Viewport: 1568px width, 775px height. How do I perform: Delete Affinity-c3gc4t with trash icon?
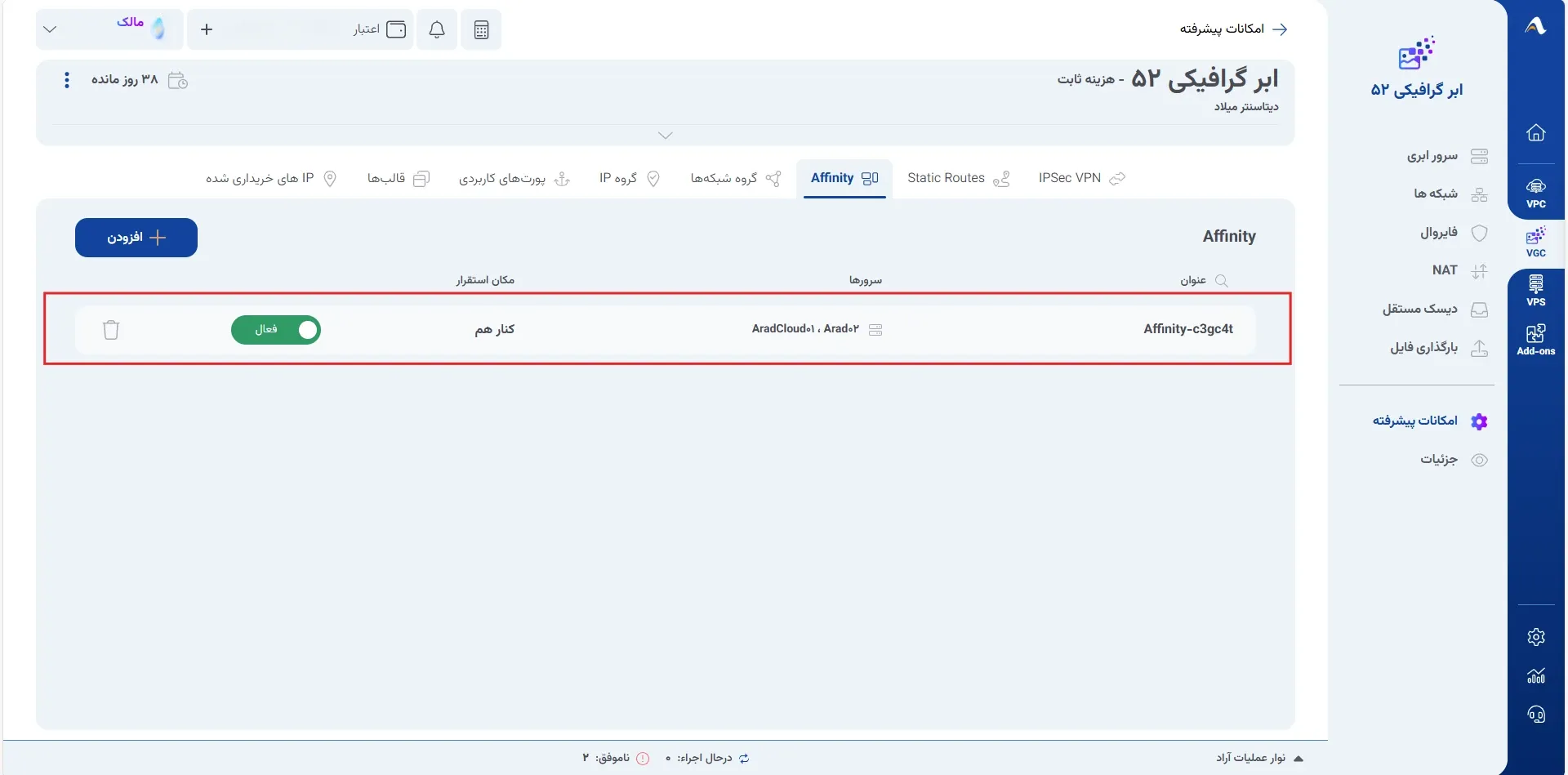tap(111, 329)
